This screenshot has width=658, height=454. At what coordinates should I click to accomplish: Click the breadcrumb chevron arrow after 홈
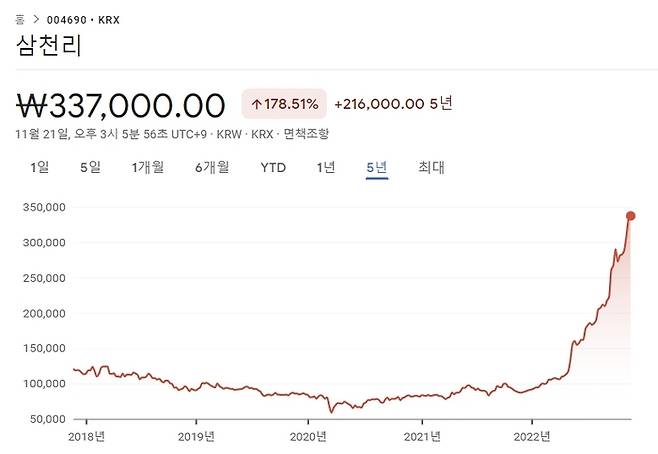click(37, 19)
